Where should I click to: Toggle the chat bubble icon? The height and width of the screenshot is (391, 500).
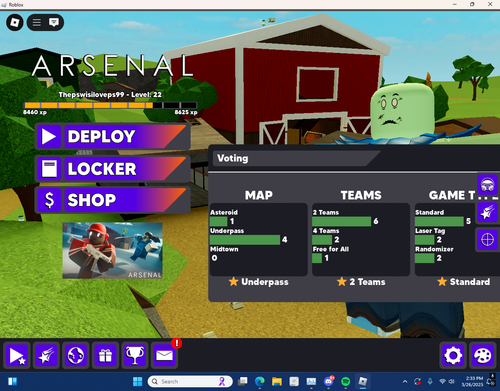pos(54,22)
